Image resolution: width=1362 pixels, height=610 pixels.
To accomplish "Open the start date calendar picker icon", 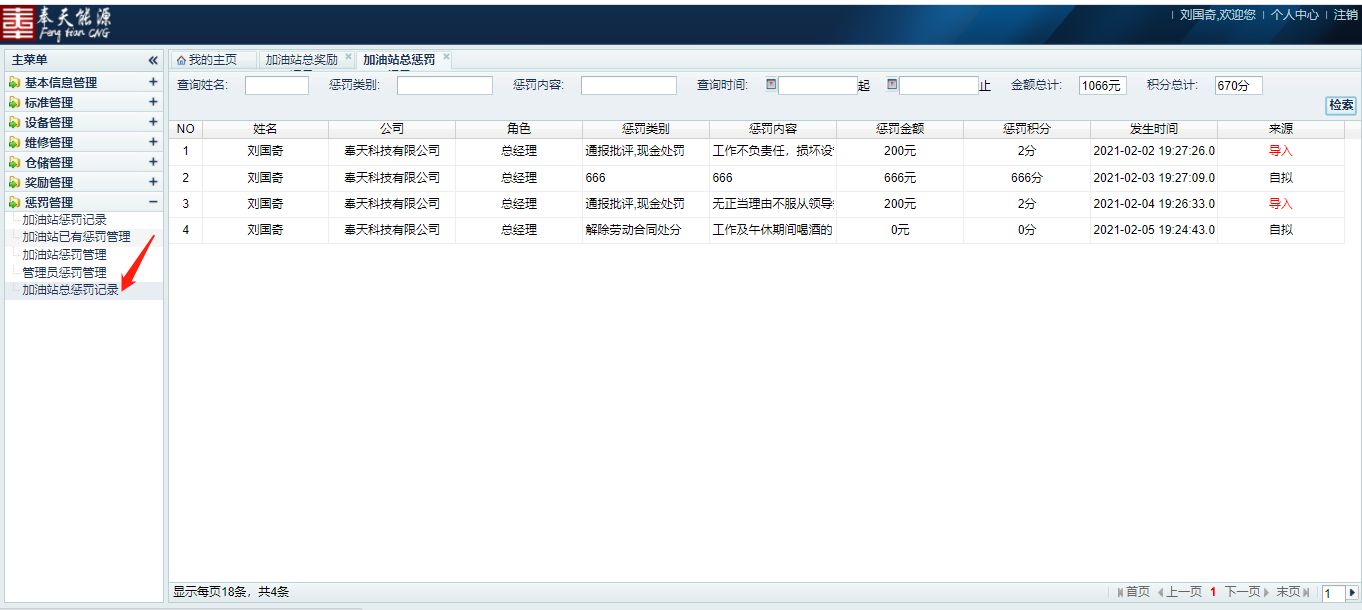I will tap(771, 85).
